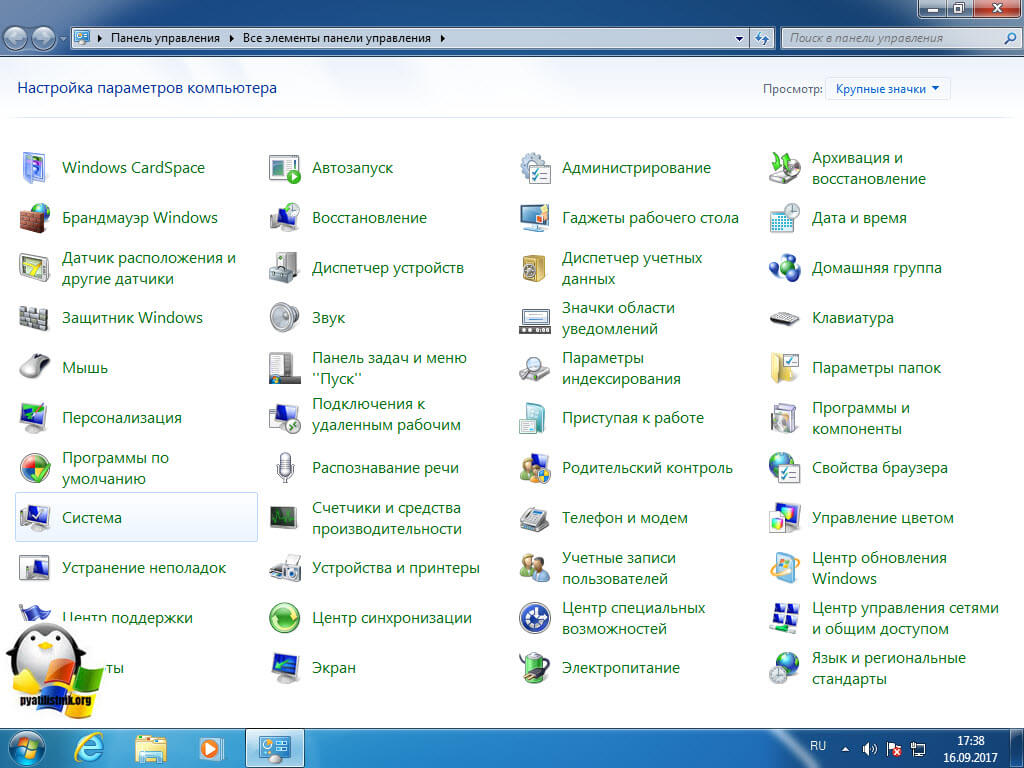Click the Диспетчер устройств icon
This screenshot has width=1024, height=768.
284,268
